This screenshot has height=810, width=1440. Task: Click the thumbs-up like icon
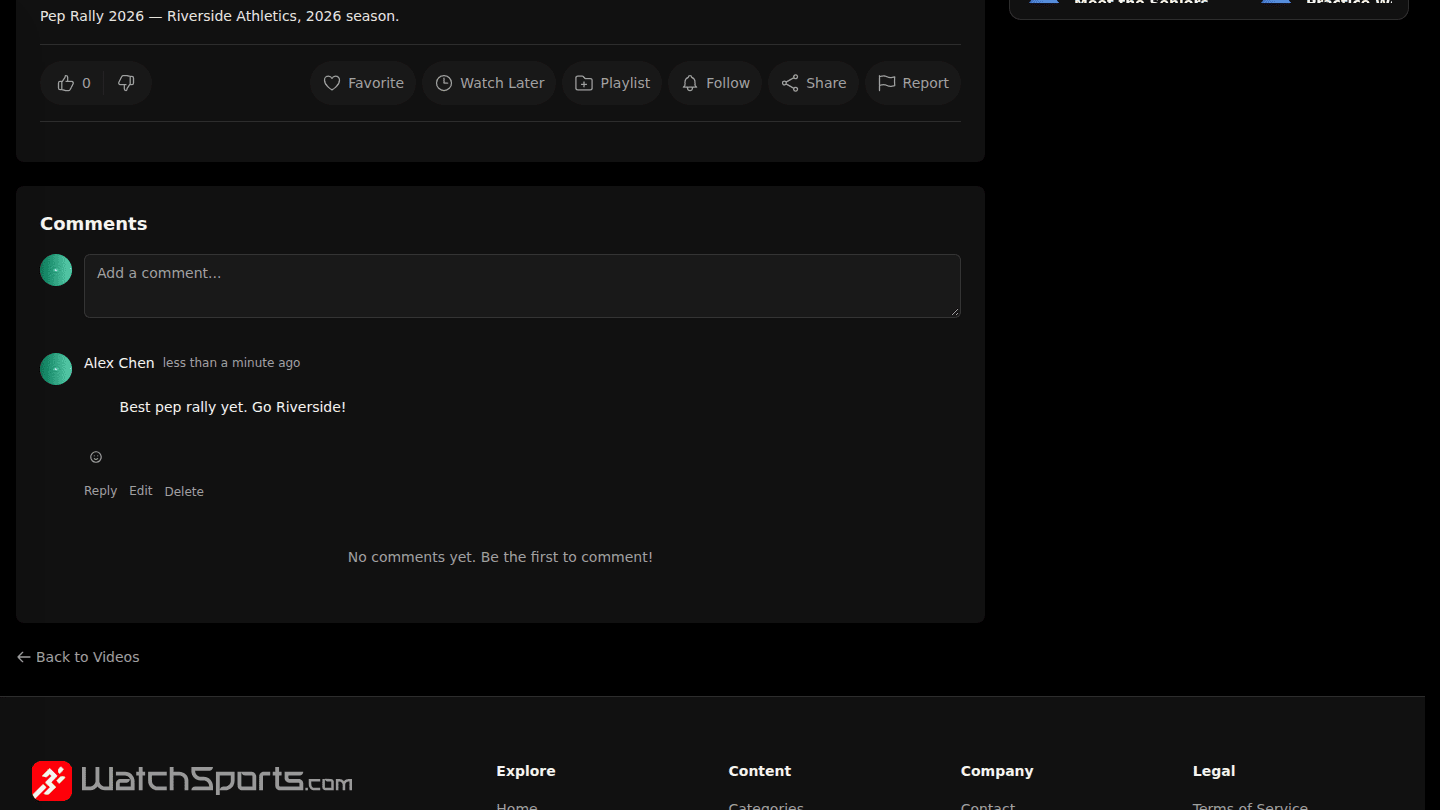(x=66, y=83)
